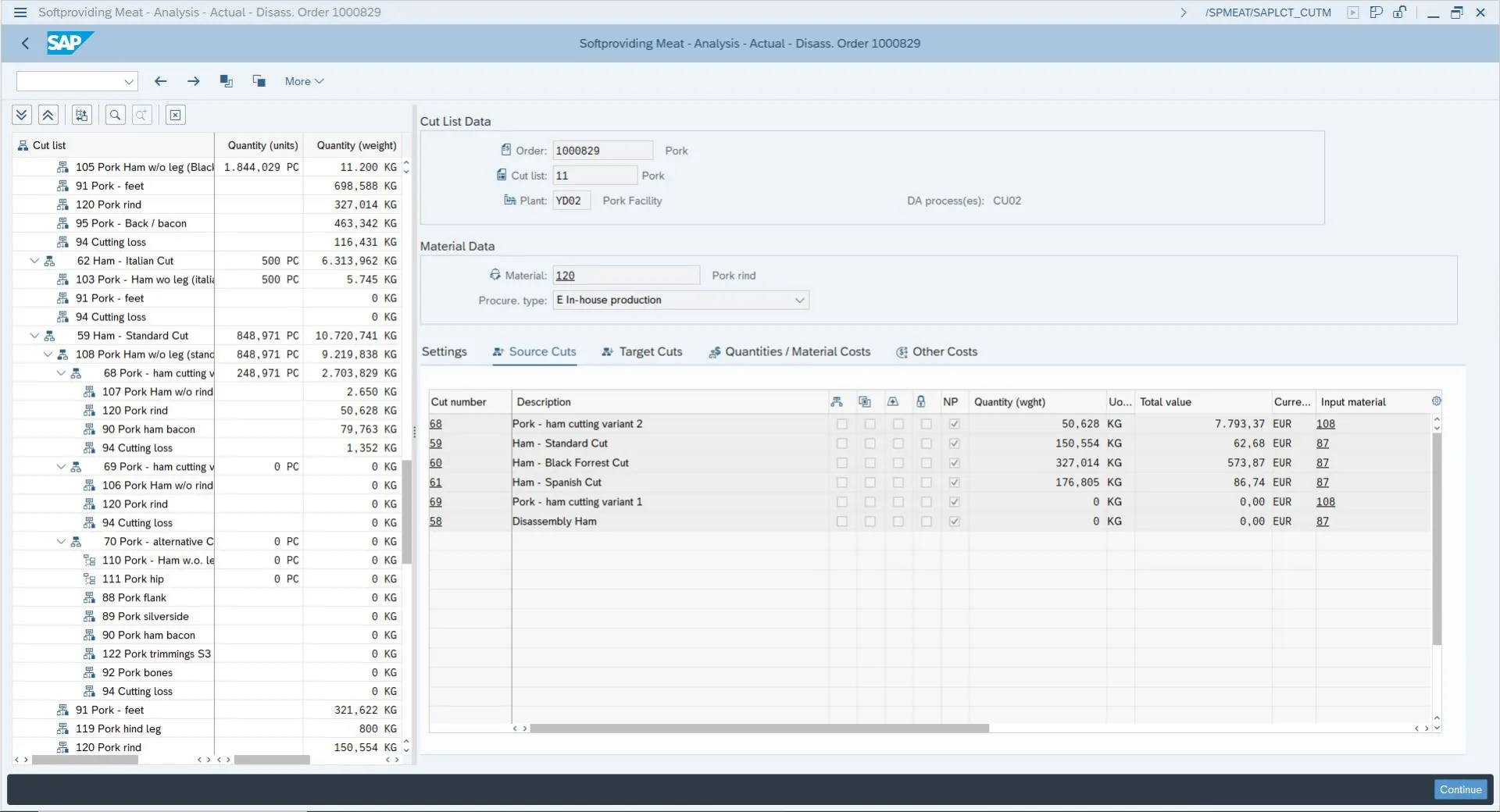Click the table settings gear icon

(x=1436, y=401)
